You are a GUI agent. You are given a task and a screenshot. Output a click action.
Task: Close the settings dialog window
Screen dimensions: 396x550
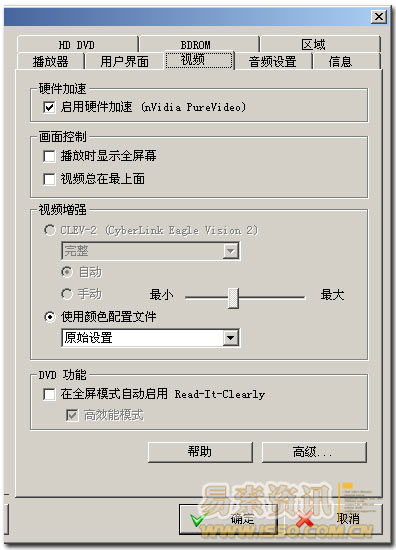coord(379,16)
